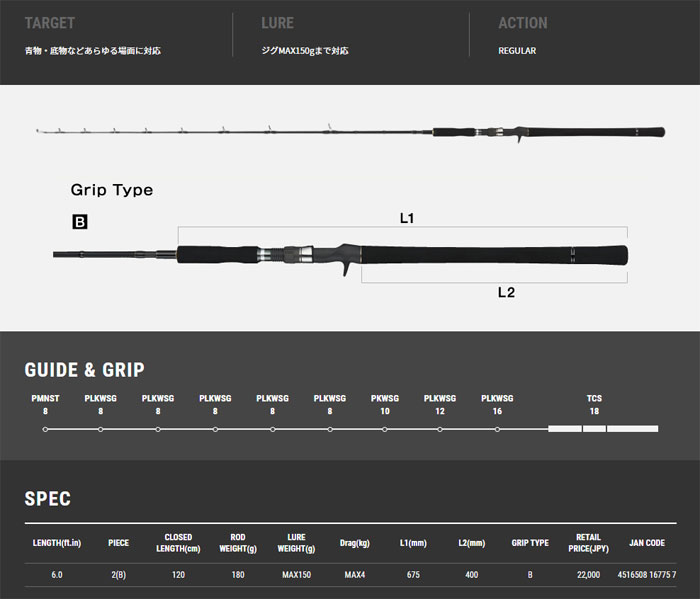Image resolution: width=700 pixels, height=599 pixels.
Task: Click the TARGET section heading
Action: point(49,23)
